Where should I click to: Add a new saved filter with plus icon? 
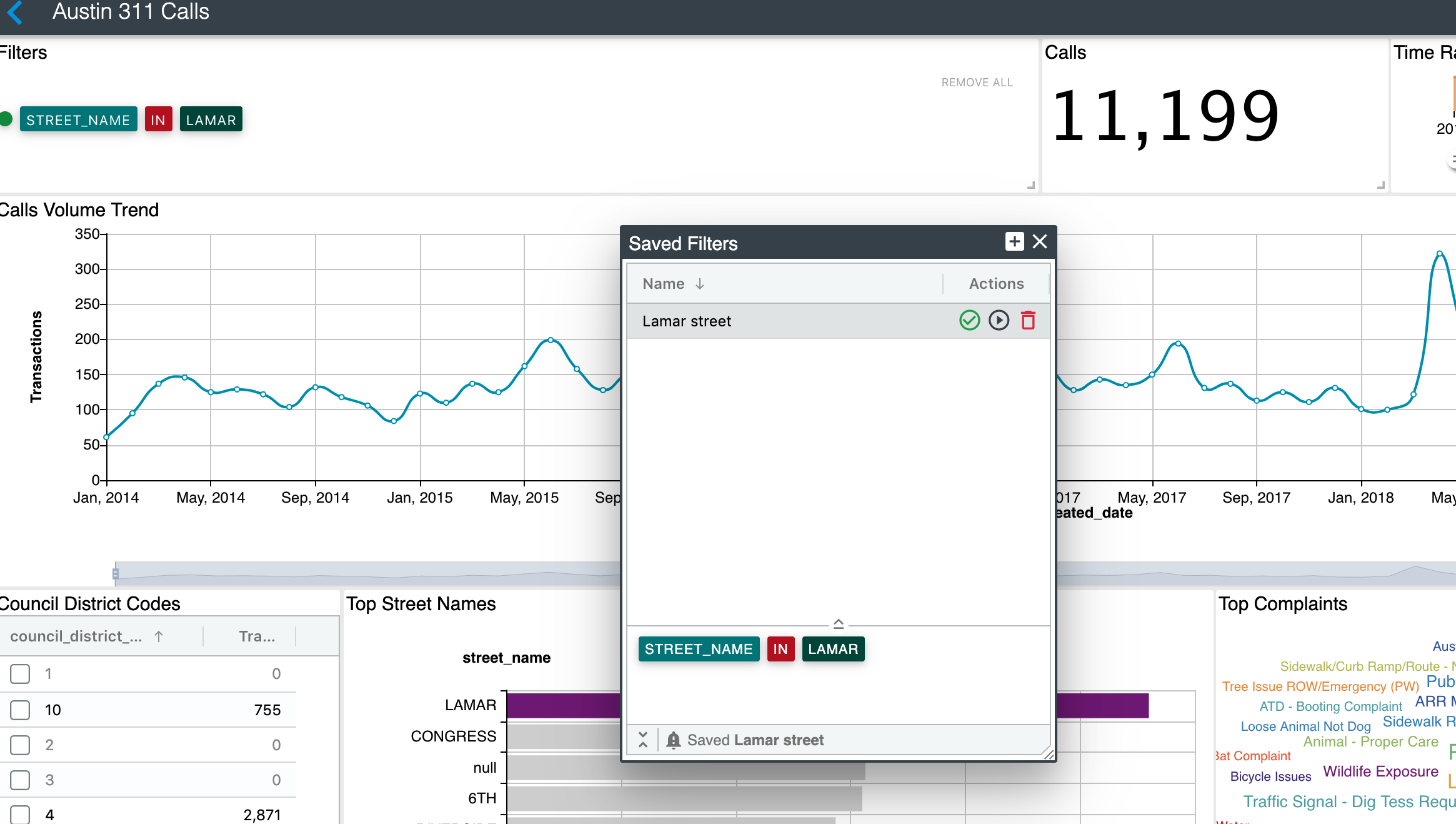[1014, 241]
